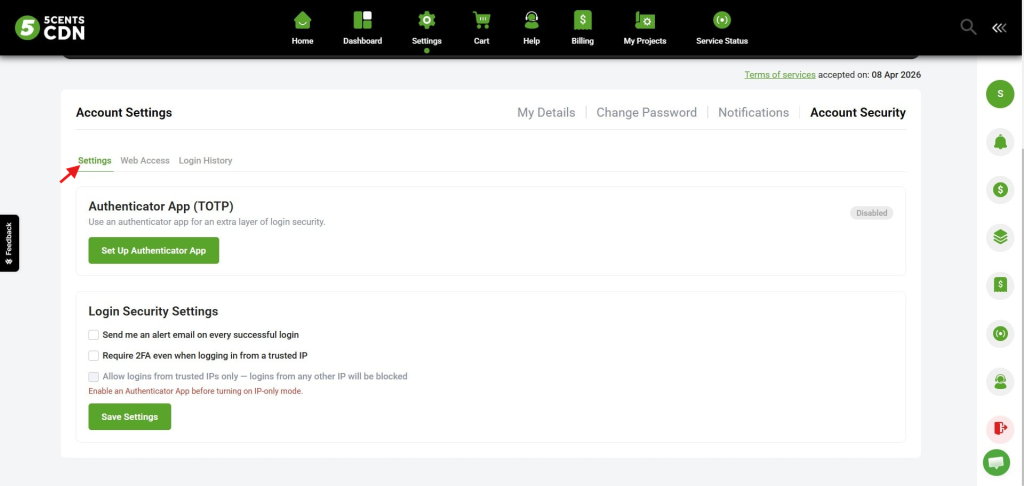The width and height of the screenshot is (1024, 486).
Task: Click the Save Settings button
Action: [x=129, y=417]
